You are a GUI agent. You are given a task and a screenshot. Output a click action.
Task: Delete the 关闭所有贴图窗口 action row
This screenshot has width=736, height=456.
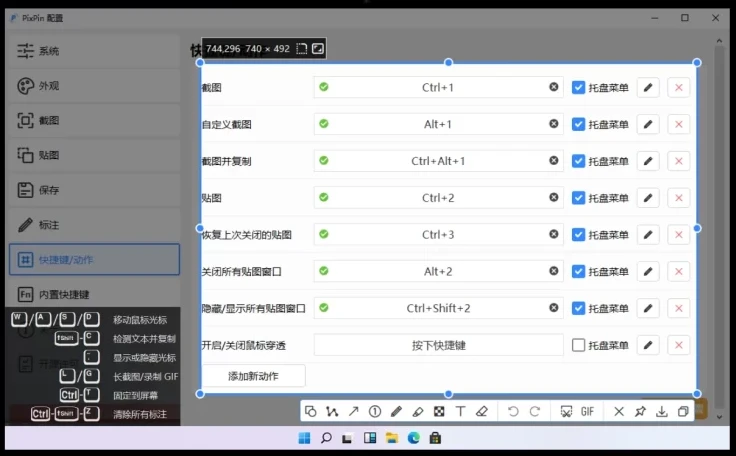[679, 271]
